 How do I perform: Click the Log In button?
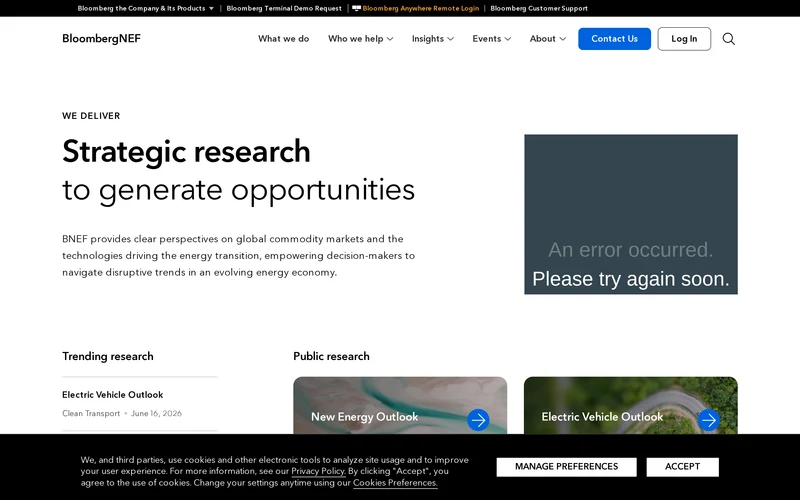pyautogui.click(x=684, y=39)
